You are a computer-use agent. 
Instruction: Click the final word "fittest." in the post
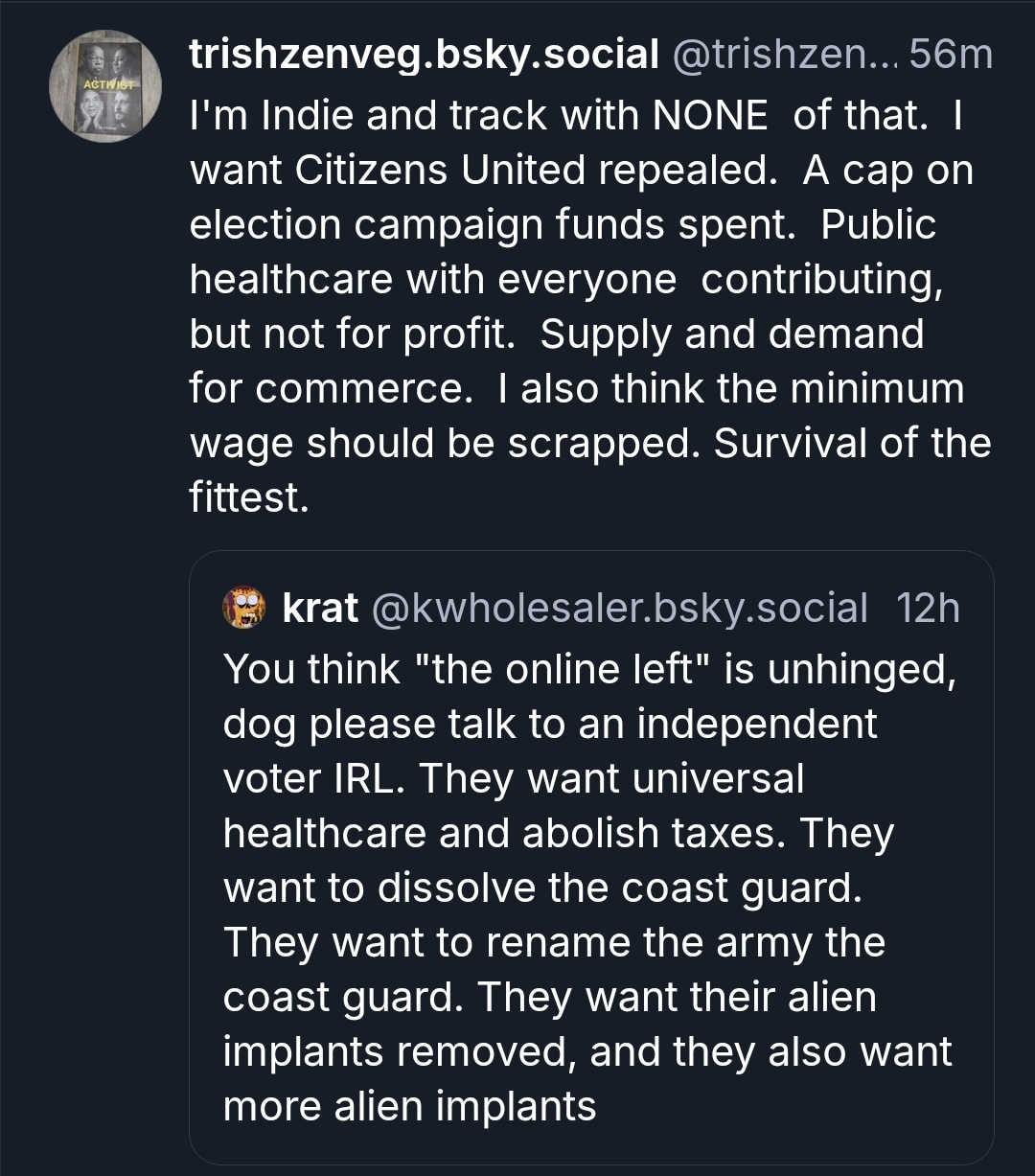tap(249, 497)
